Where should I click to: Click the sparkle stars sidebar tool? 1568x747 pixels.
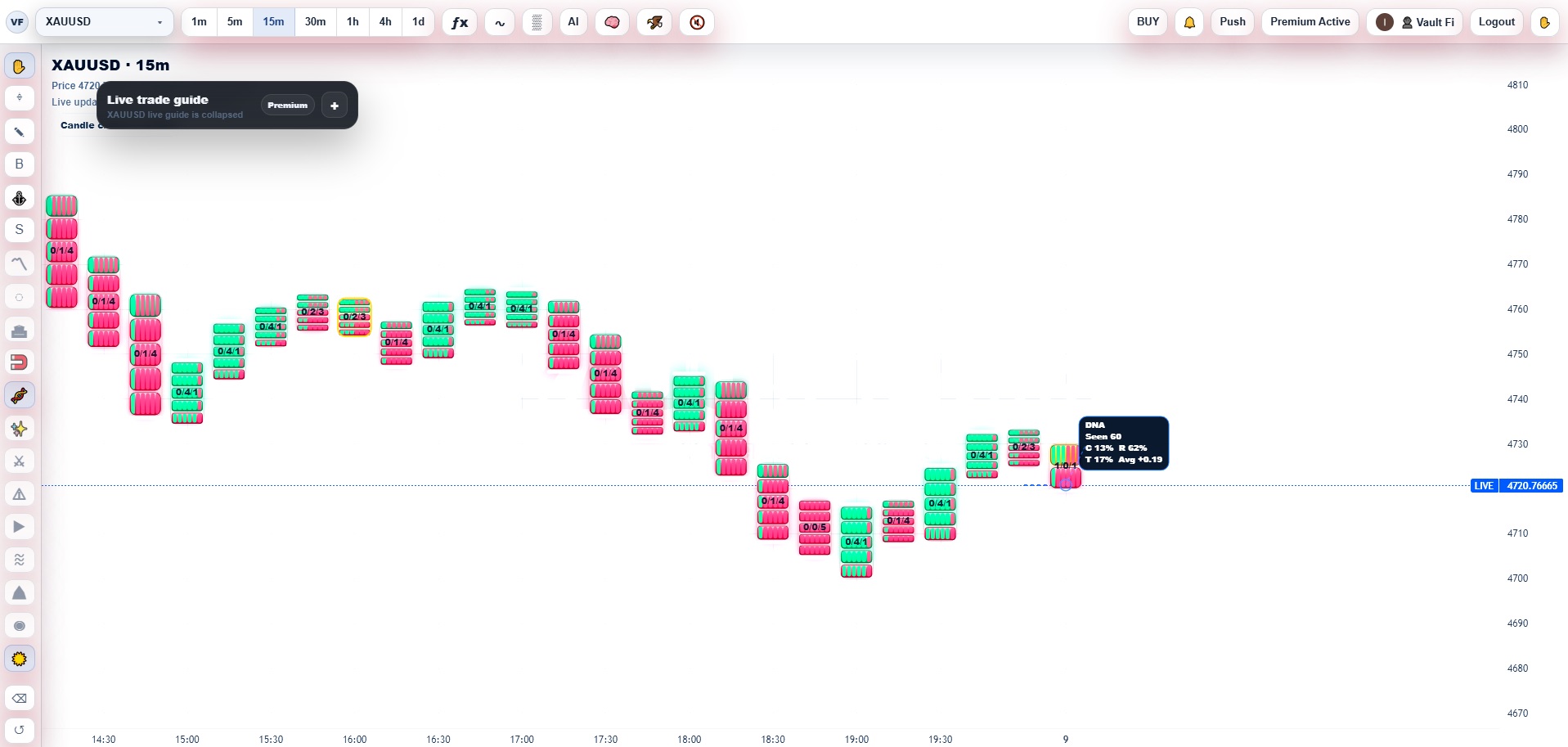[20, 429]
